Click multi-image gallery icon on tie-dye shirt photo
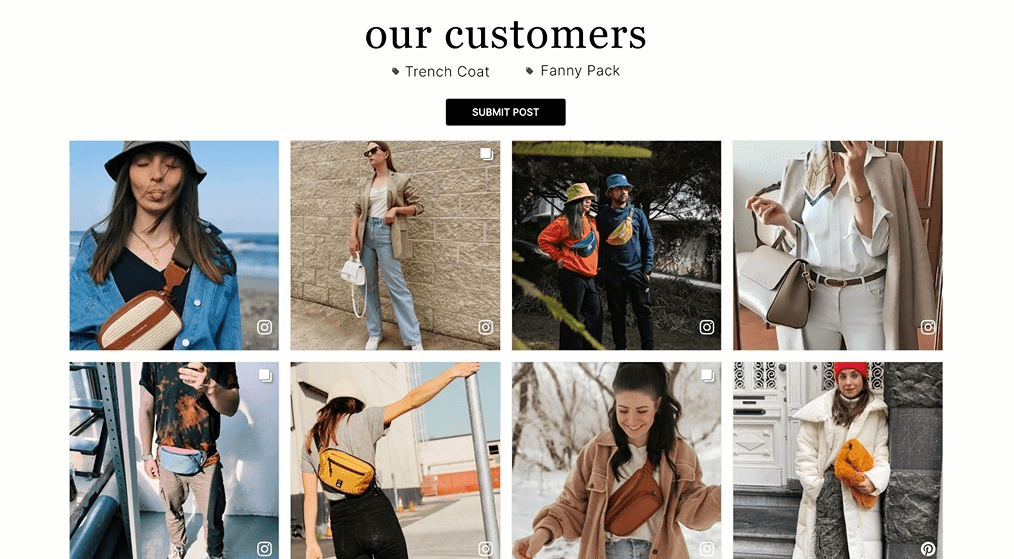 tap(265, 375)
